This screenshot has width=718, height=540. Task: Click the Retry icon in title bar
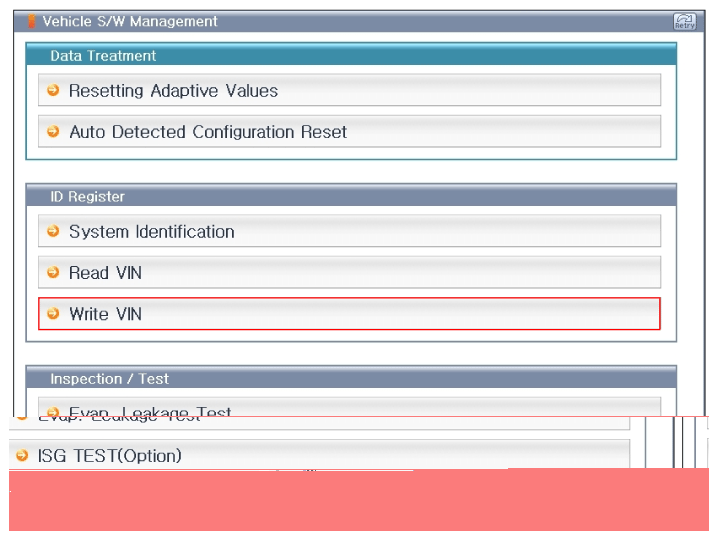click(x=685, y=21)
